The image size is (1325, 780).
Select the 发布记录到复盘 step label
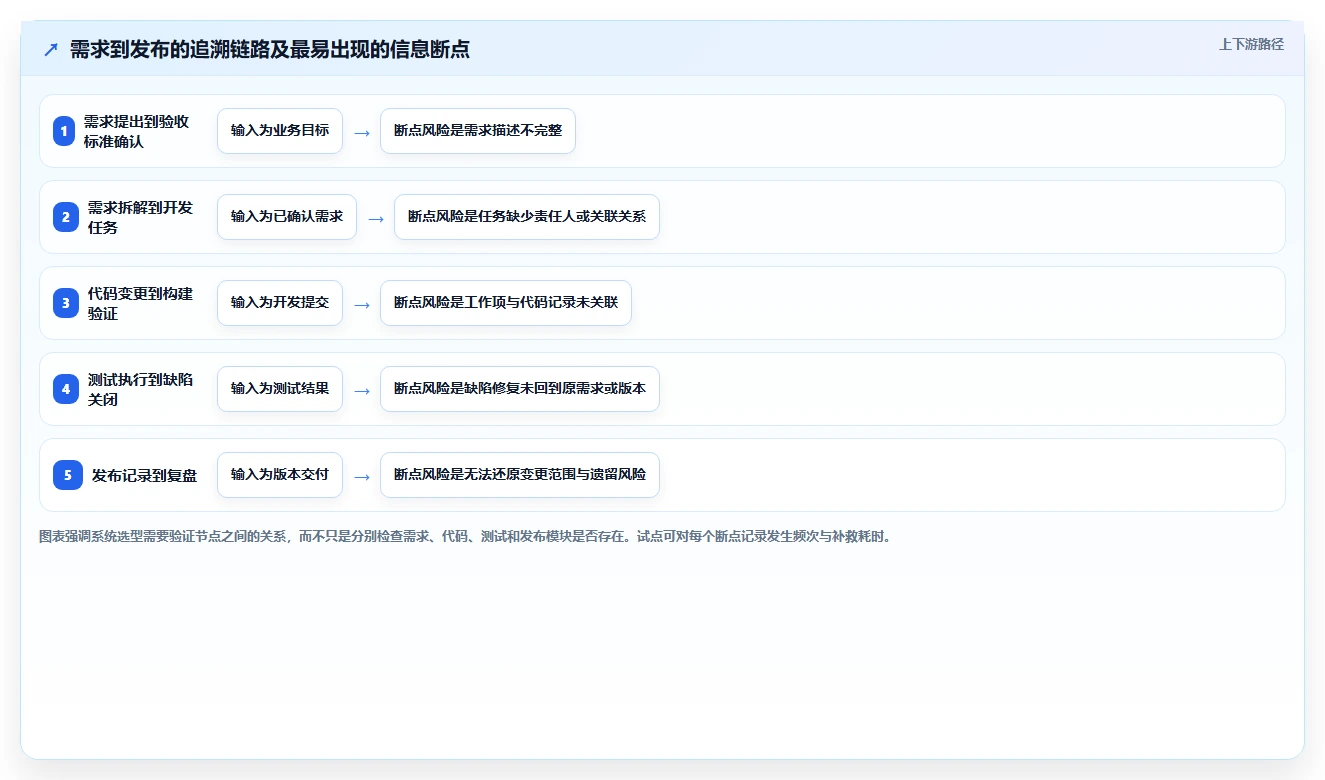click(144, 475)
